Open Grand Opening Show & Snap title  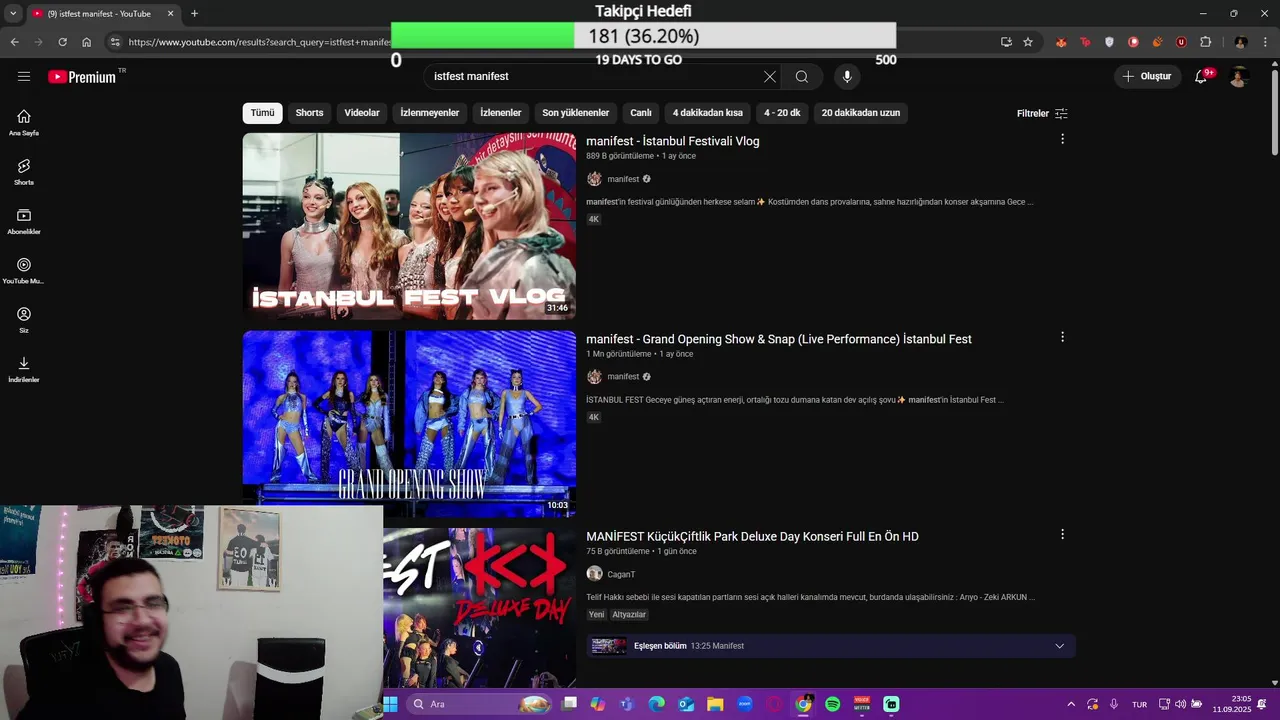pos(779,339)
